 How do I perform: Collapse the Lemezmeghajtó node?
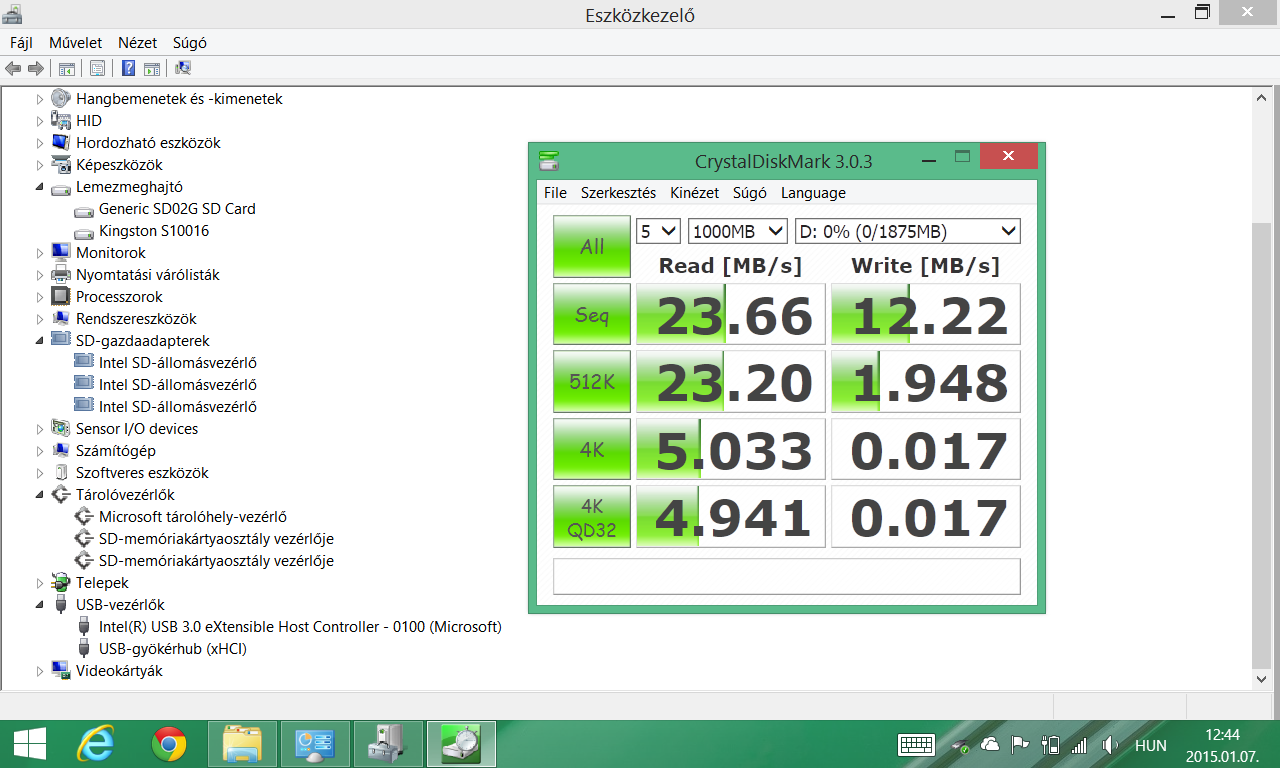(40, 187)
